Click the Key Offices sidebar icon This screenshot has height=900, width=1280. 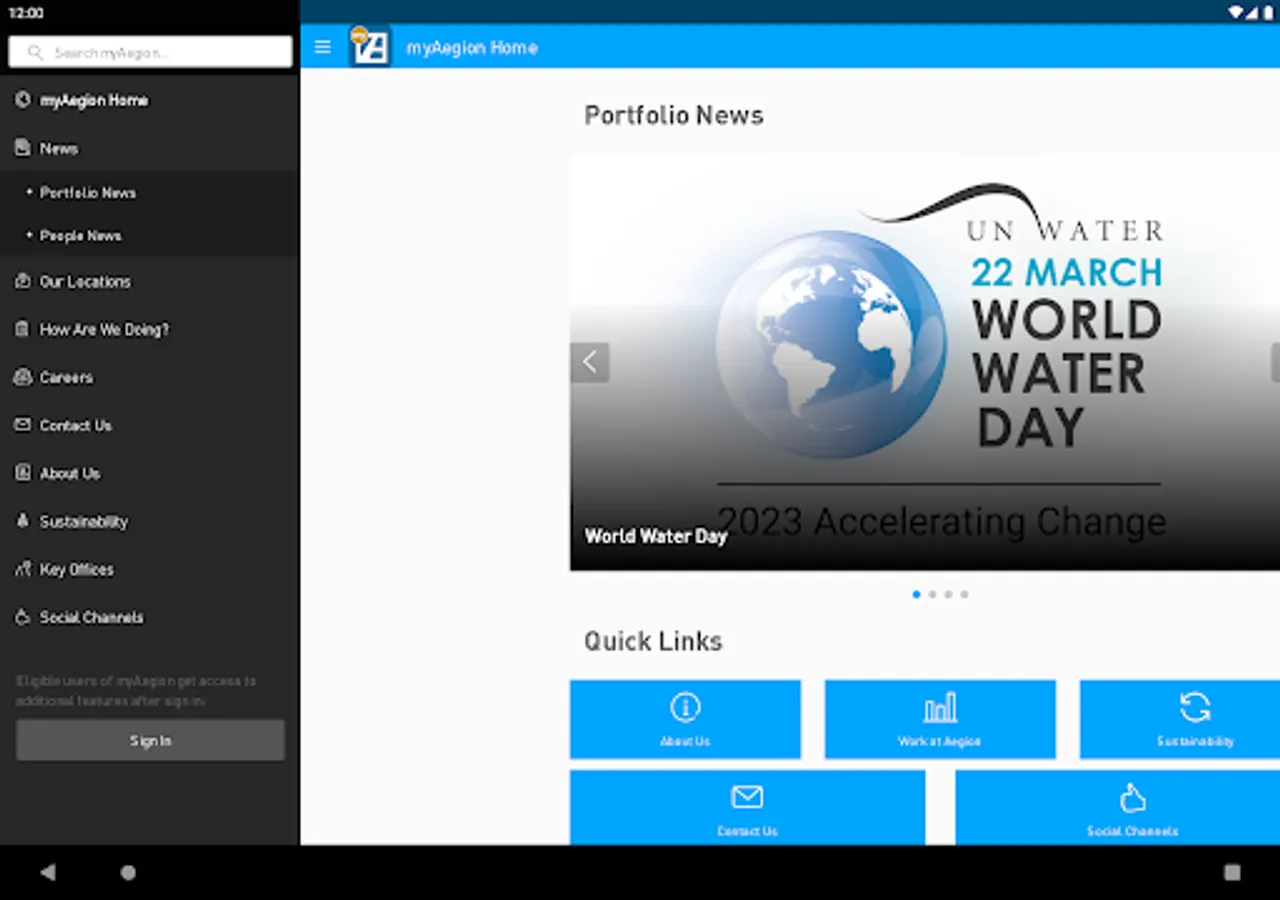[23, 569]
